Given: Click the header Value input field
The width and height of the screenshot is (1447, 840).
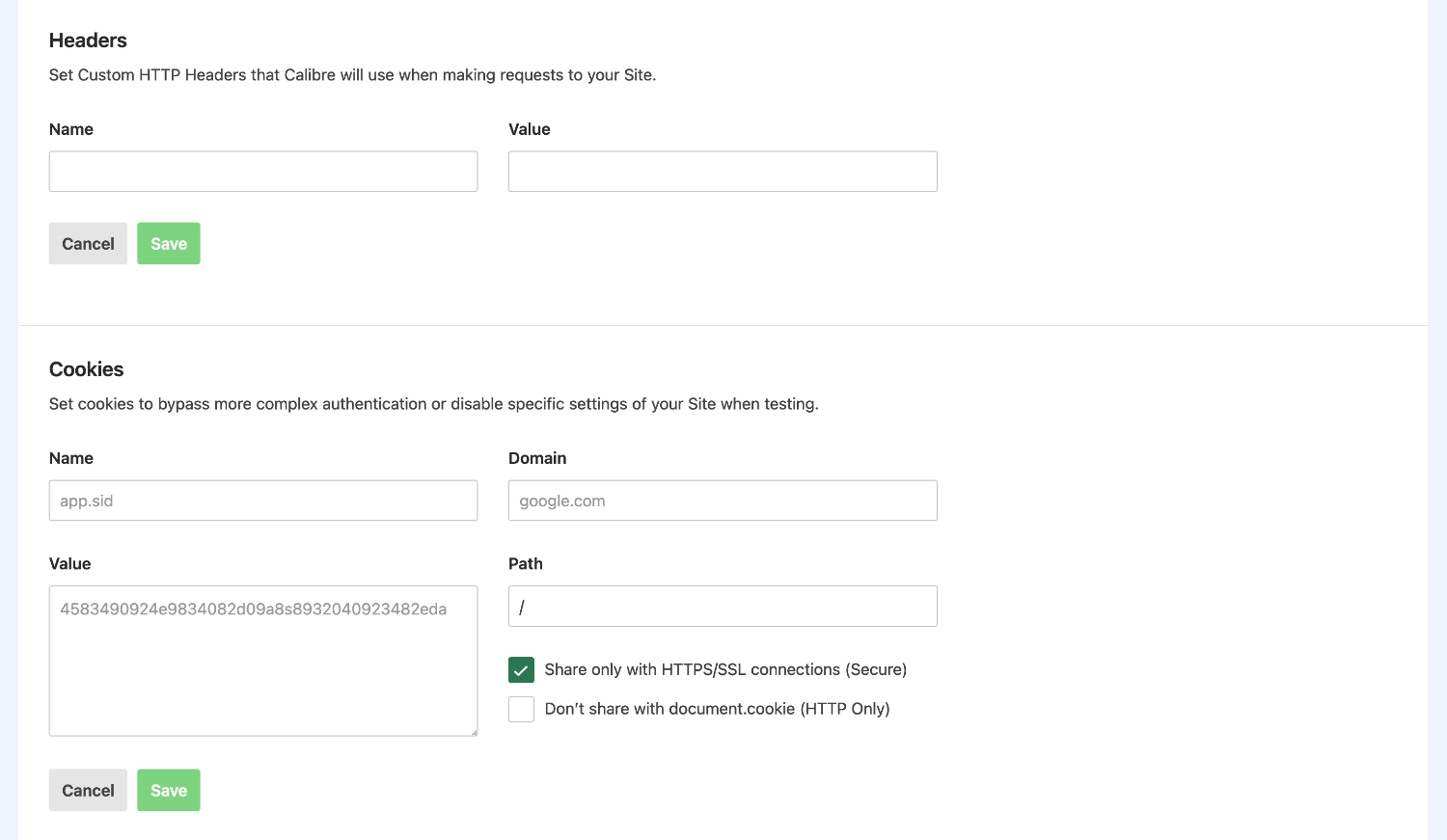Looking at the screenshot, I should point(722,171).
